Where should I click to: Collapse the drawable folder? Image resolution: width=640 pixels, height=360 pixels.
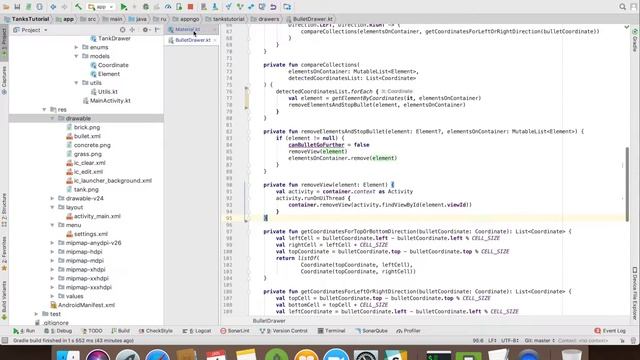tap(53, 118)
